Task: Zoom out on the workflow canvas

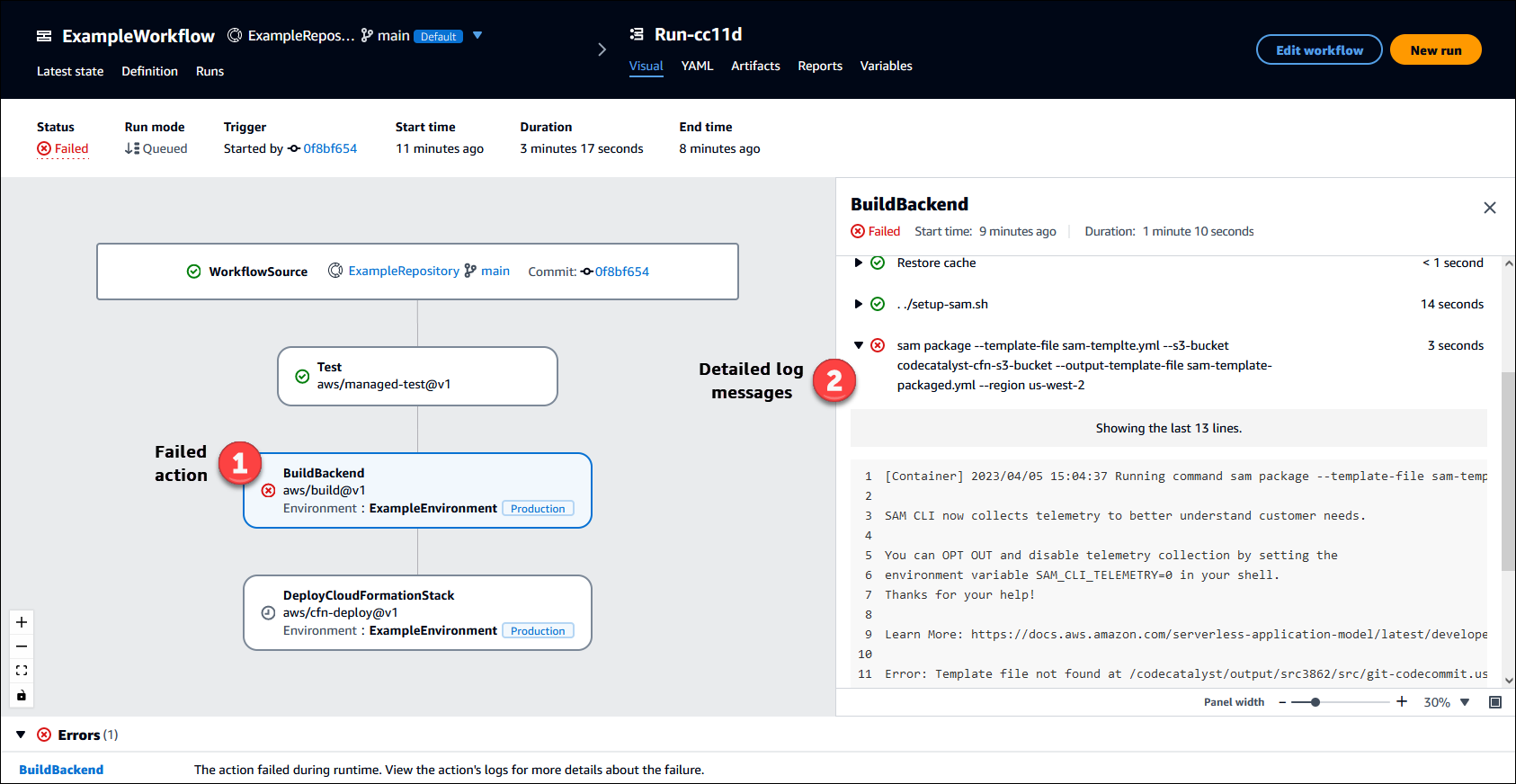Action: click(22, 646)
